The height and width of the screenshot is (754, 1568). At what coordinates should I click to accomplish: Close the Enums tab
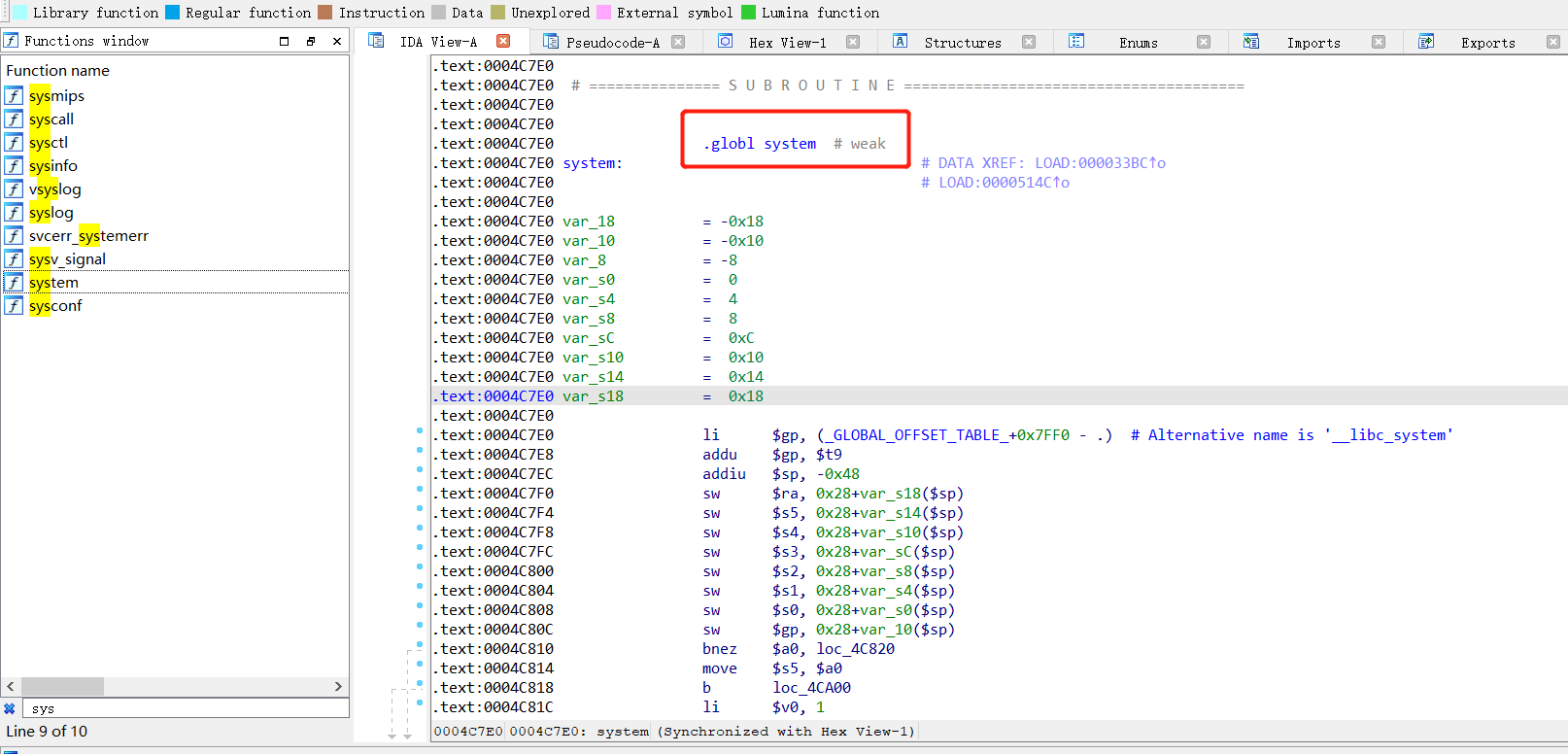coord(1204,42)
